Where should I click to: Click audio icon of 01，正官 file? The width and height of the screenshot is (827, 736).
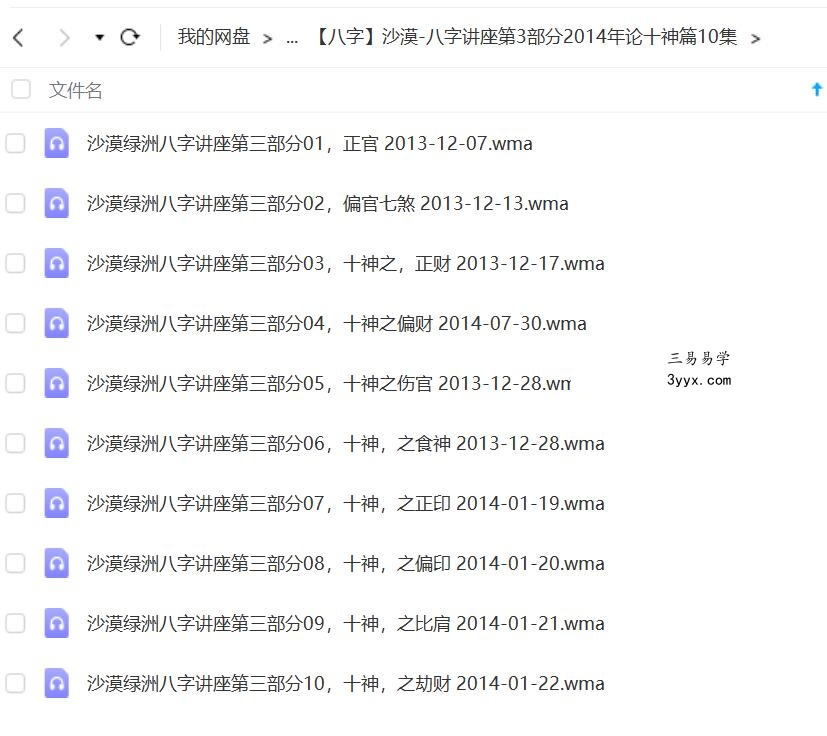(56, 143)
